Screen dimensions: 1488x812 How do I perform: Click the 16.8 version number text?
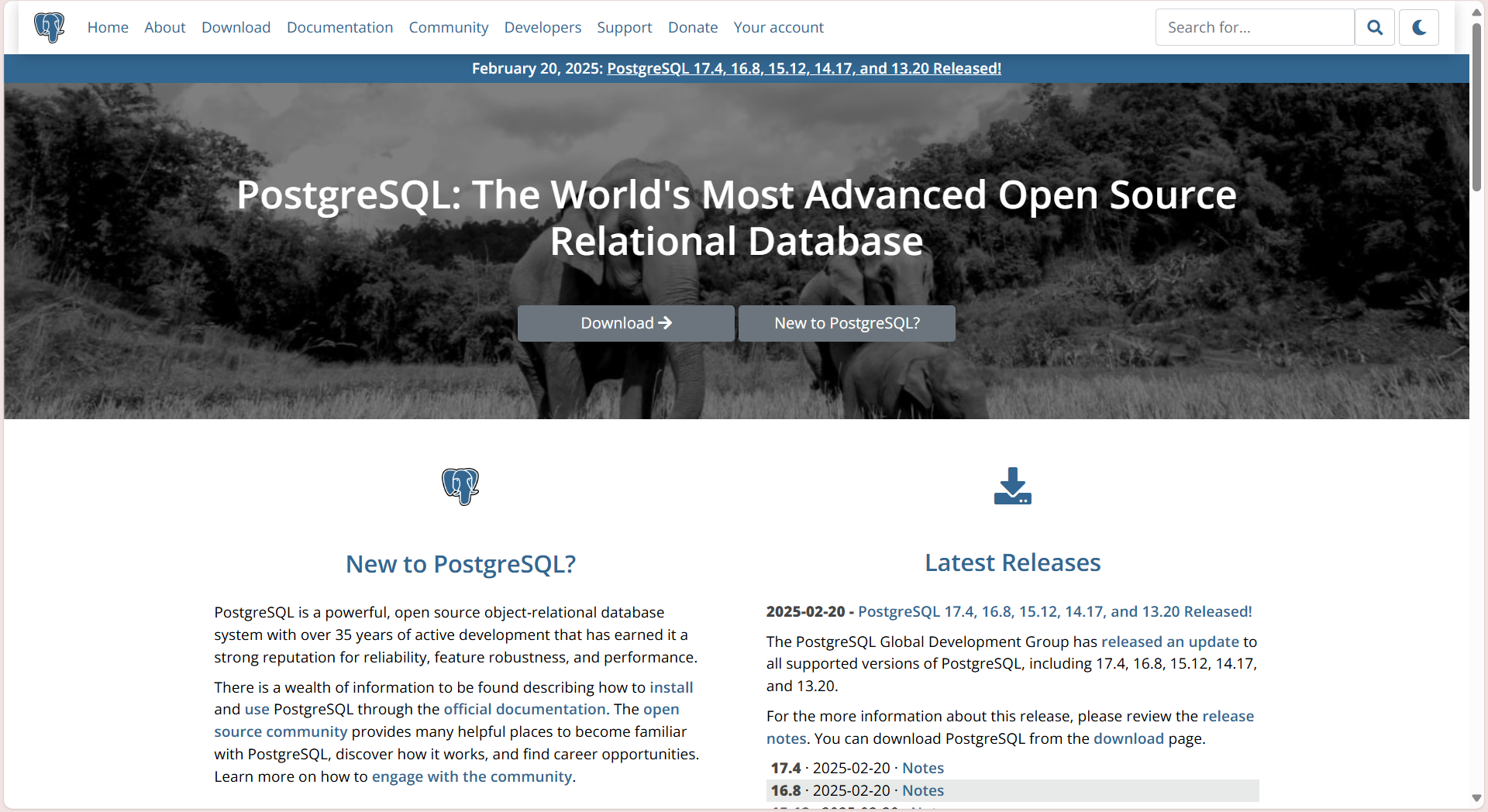pyautogui.click(x=786, y=790)
